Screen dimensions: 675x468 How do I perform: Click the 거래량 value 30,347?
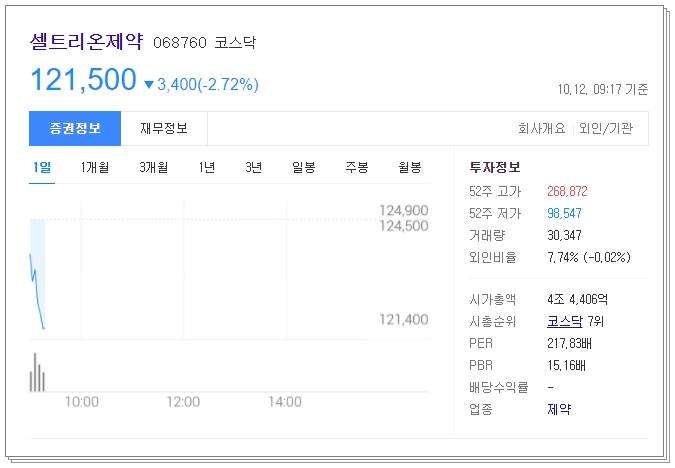point(564,235)
